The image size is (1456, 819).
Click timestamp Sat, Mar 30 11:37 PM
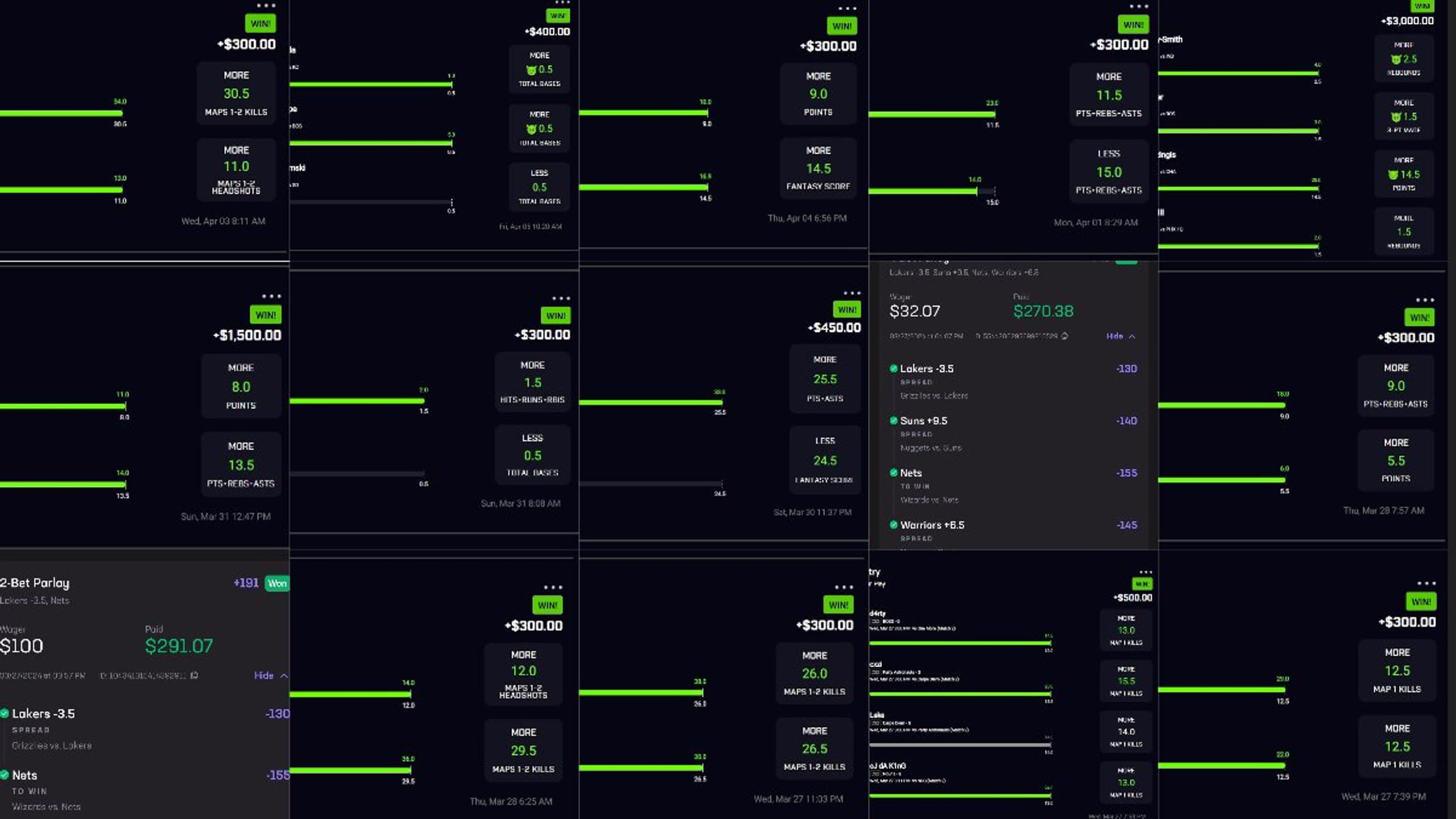[812, 512]
